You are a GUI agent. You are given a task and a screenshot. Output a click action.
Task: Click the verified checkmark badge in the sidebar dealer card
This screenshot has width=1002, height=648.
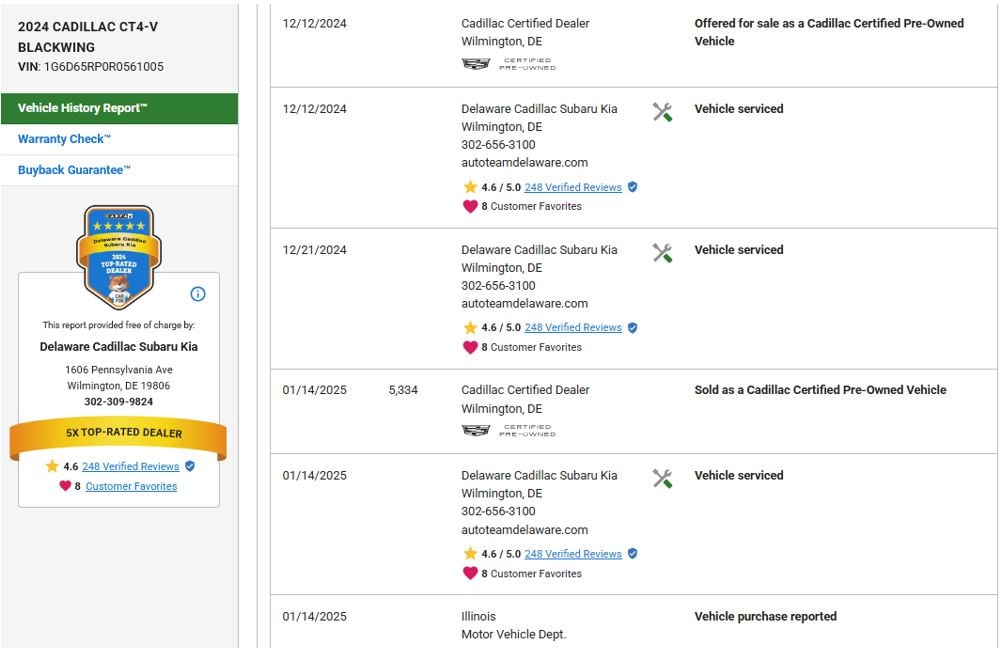coord(190,466)
